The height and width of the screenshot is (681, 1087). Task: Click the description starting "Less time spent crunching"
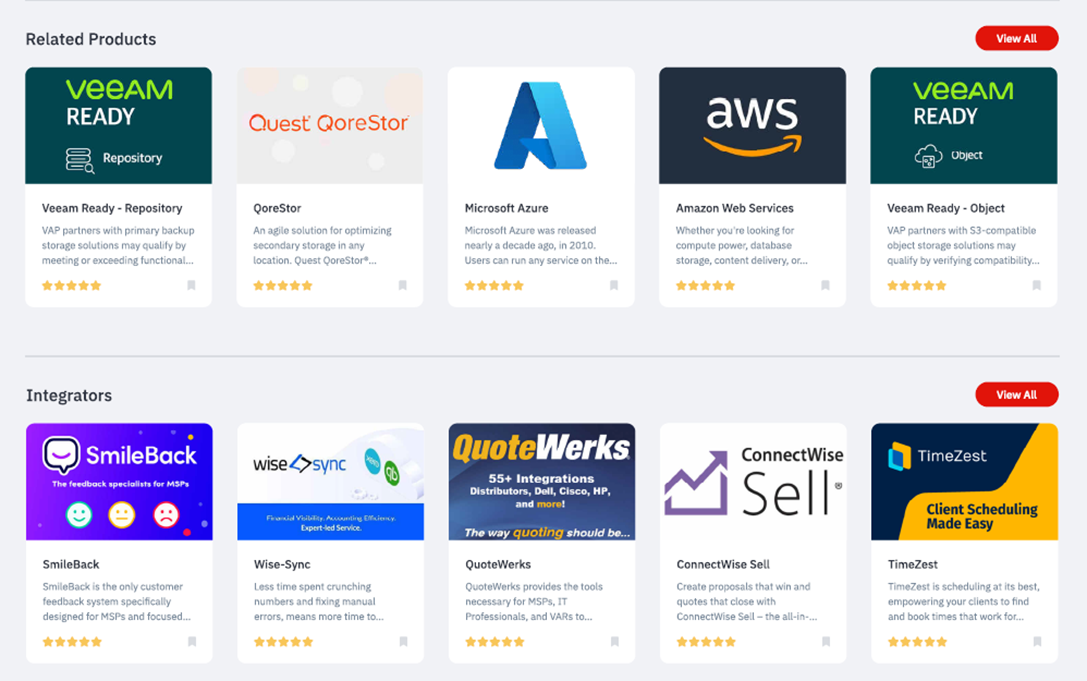click(319, 602)
